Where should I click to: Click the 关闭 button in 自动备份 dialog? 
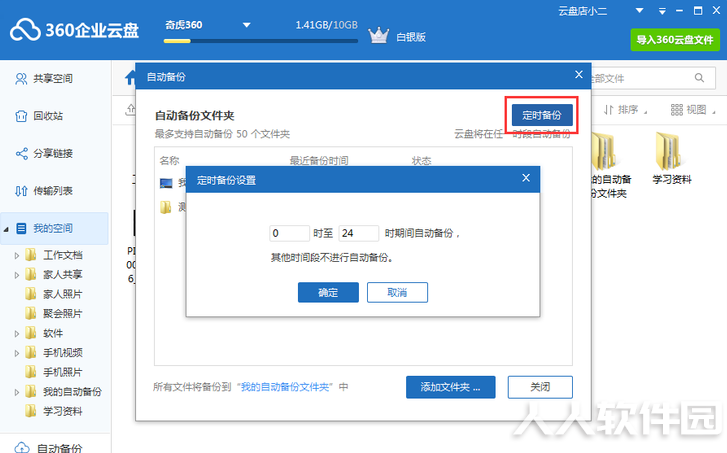coord(540,387)
